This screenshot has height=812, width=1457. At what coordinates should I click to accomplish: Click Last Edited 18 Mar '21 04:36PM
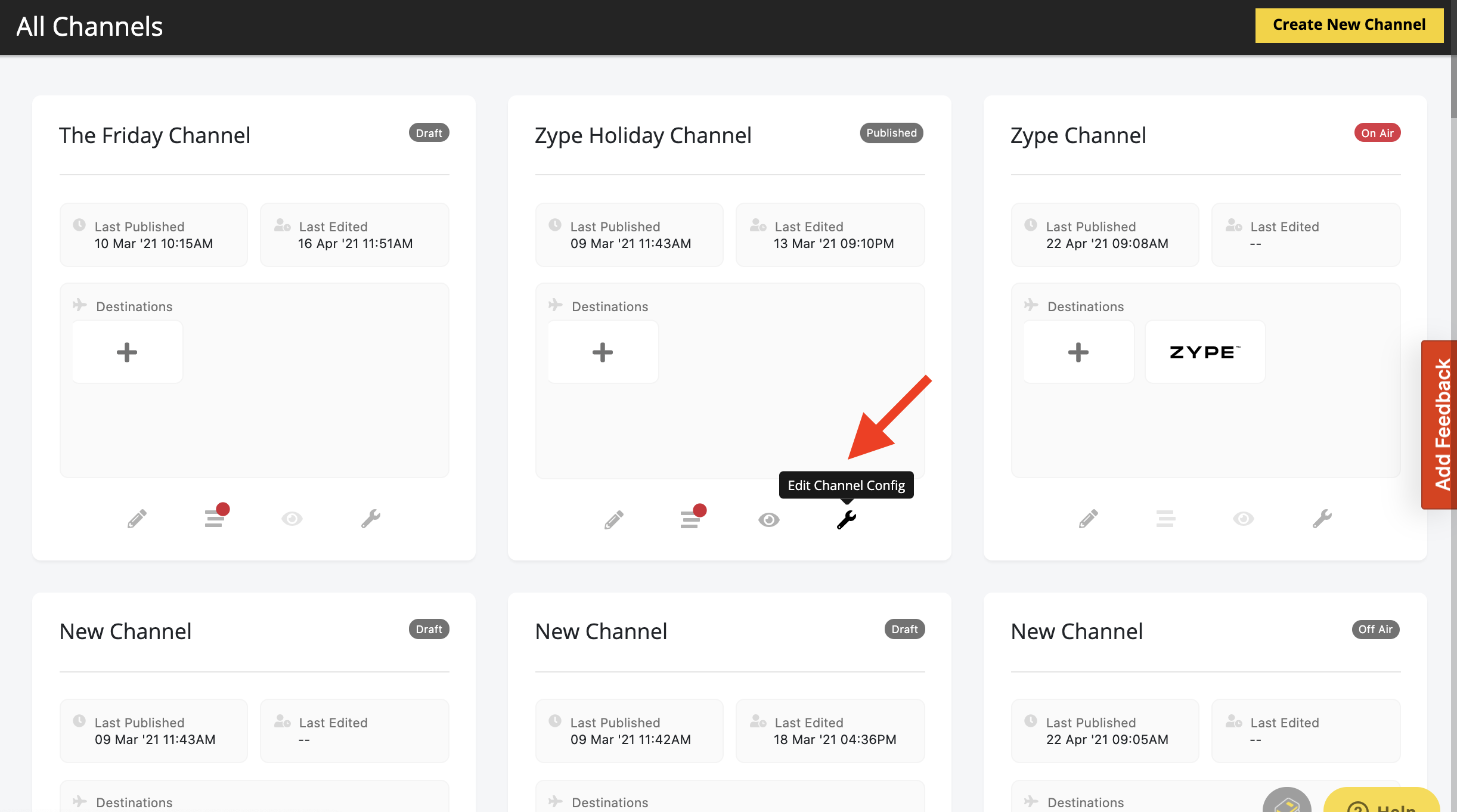click(x=830, y=731)
